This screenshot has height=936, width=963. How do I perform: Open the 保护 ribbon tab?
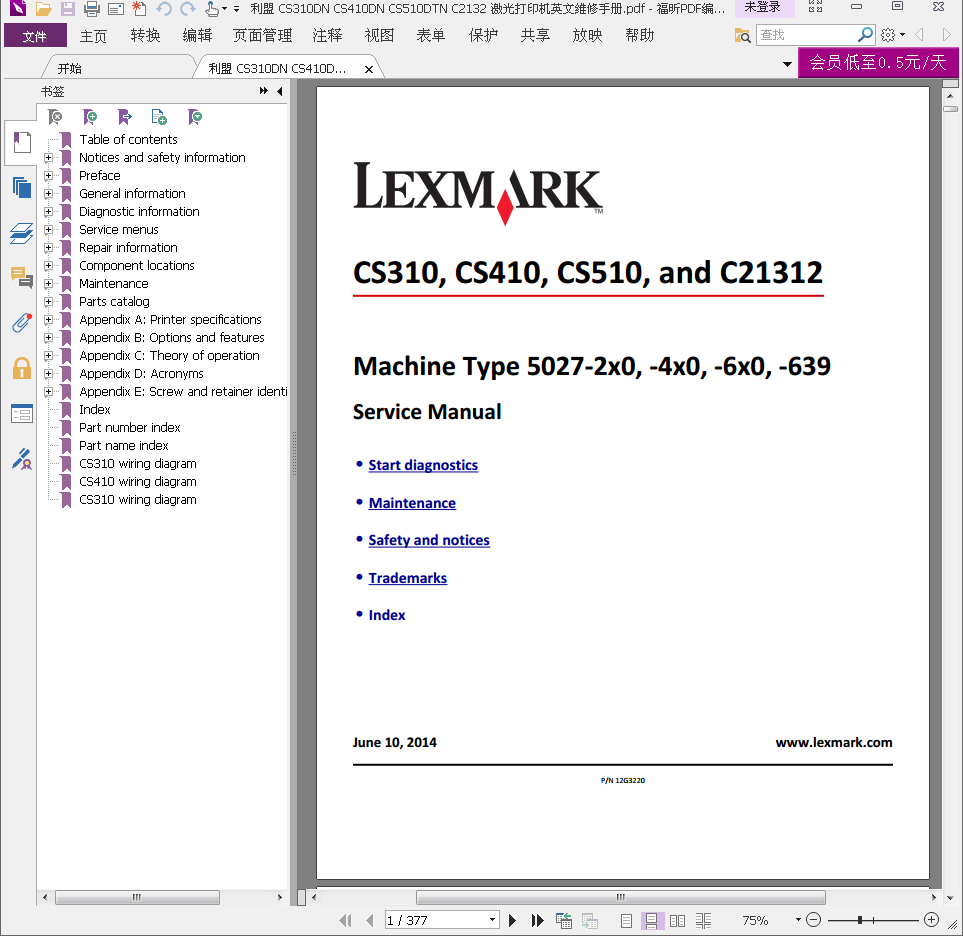(x=483, y=36)
